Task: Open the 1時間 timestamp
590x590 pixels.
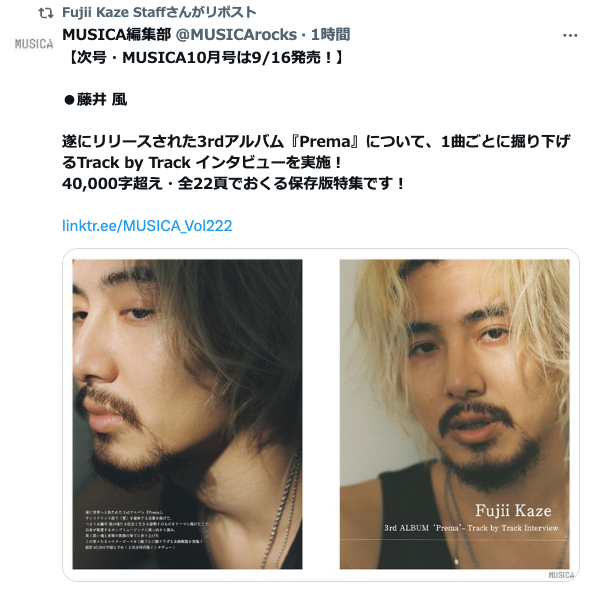Action: click(331, 35)
